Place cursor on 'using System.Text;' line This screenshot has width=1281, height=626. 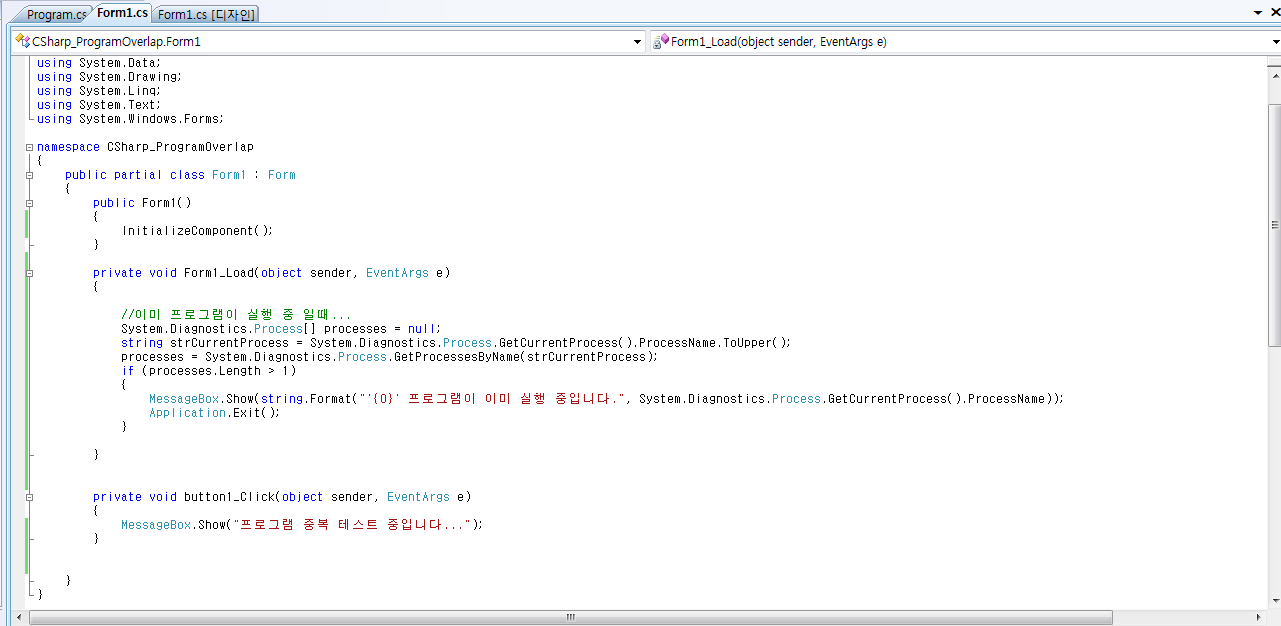click(98, 105)
